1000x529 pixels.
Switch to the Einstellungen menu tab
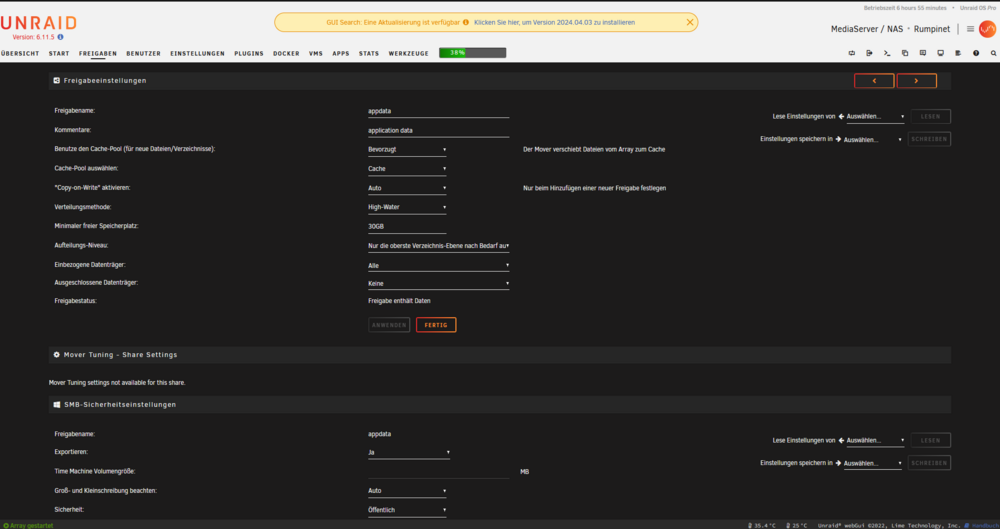197,54
